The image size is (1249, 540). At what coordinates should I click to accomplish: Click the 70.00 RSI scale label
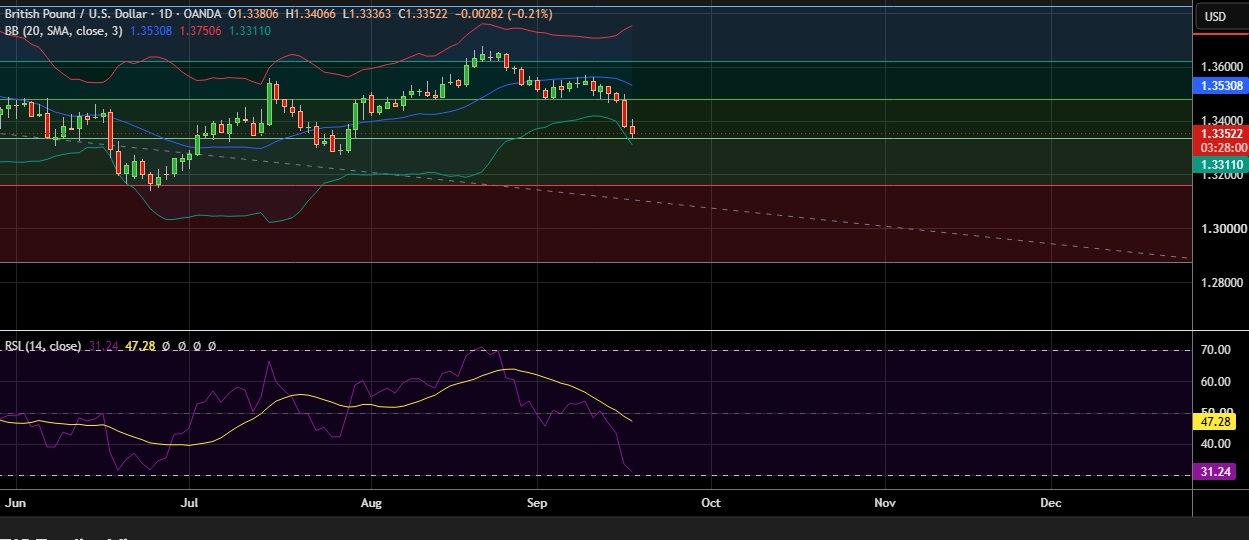[1216, 350]
